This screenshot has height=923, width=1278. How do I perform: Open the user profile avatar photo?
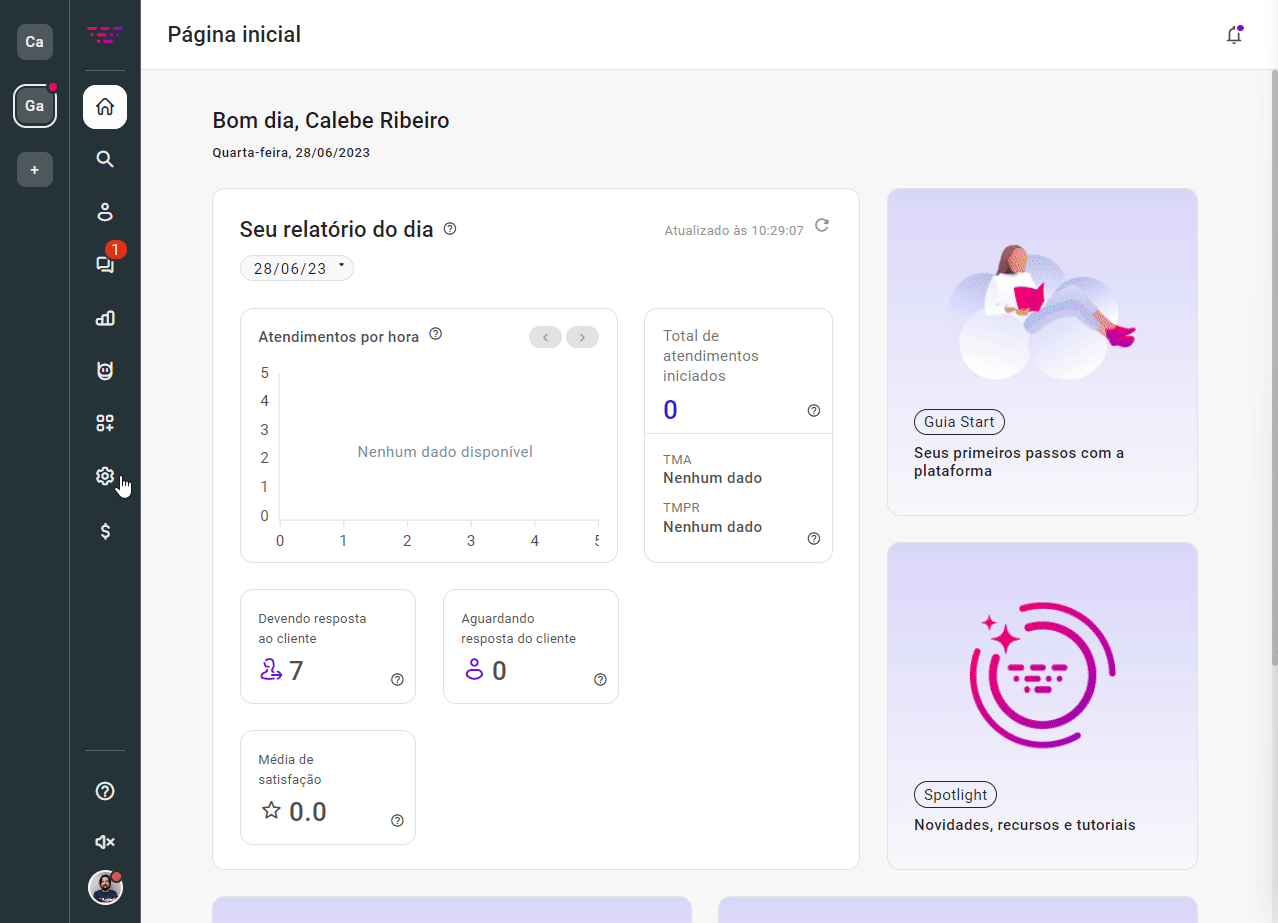coord(105,887)
